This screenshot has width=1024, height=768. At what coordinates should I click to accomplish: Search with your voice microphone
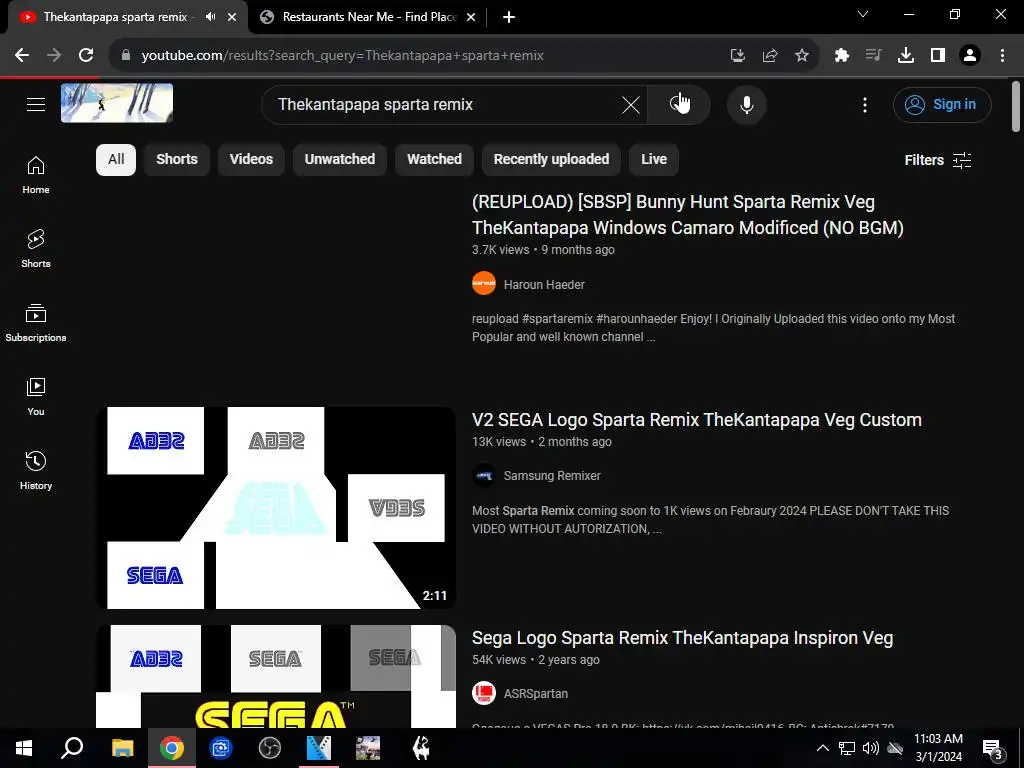[746, 104]
